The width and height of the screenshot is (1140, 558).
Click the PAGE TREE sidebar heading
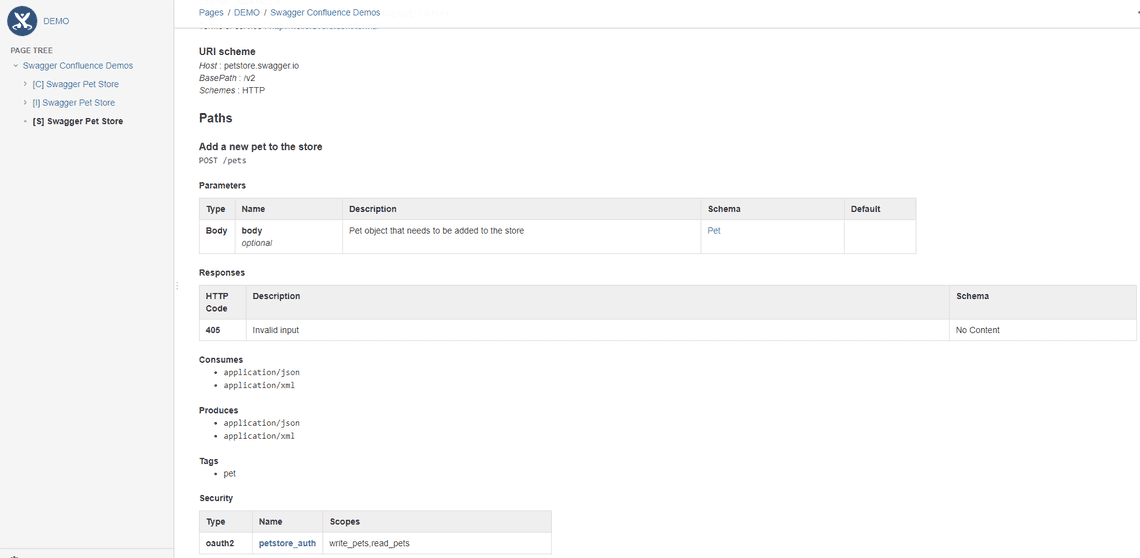32,50
